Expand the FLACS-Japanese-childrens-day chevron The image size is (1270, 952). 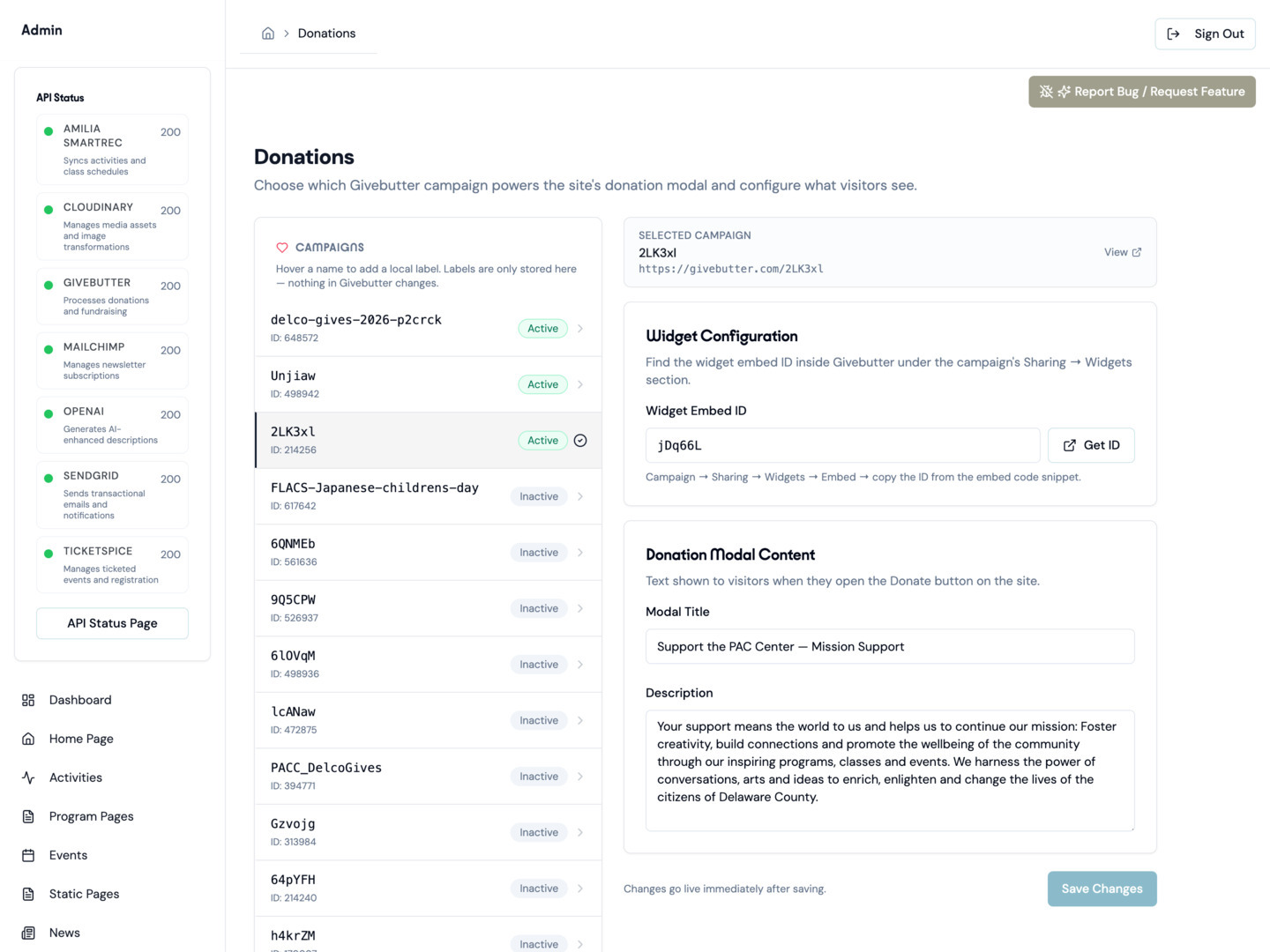coord(580,496)
